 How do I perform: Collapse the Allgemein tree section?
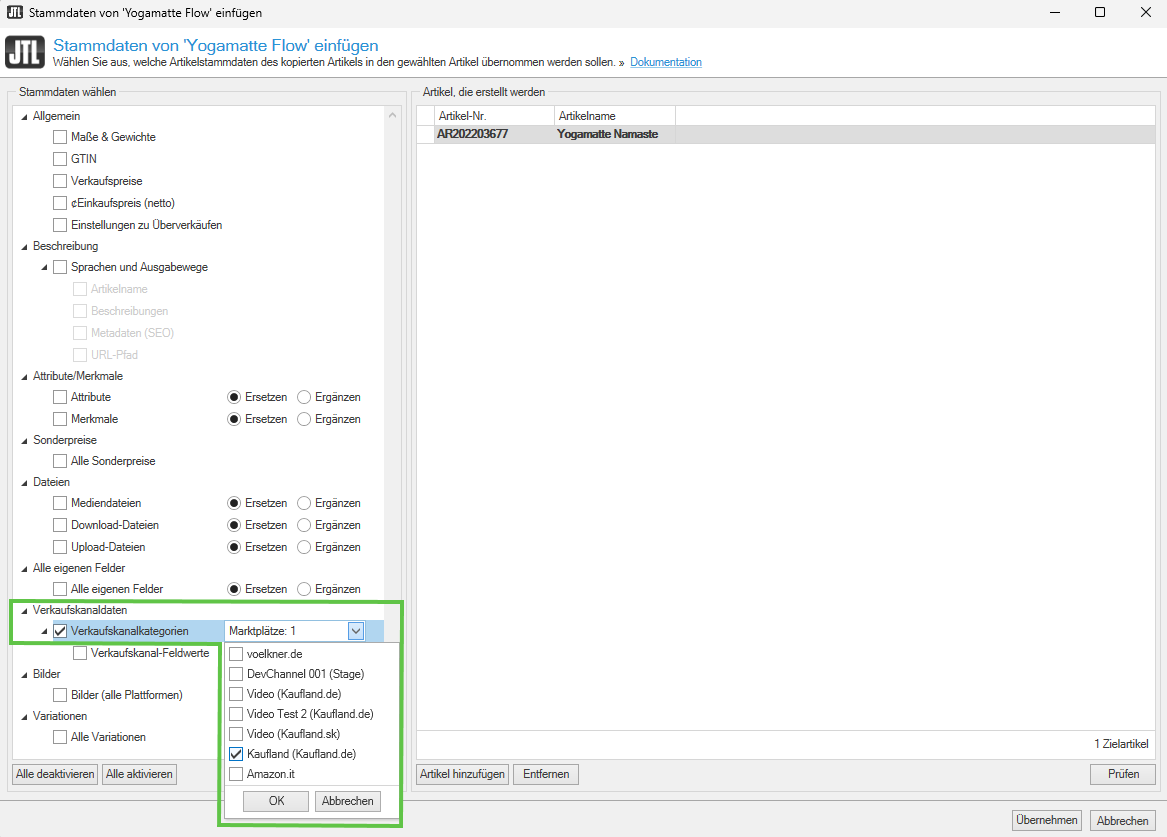(24, 116)
